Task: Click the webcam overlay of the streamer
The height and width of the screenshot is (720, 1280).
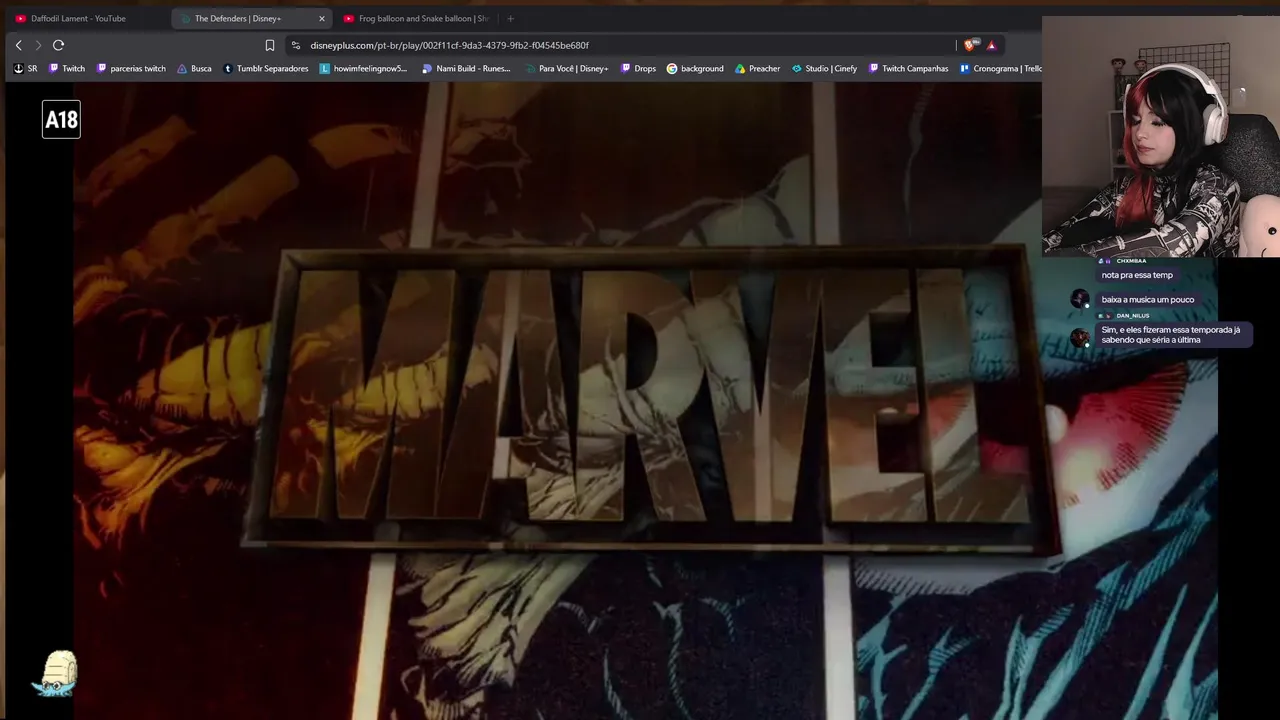Action: pos(1160,137)
